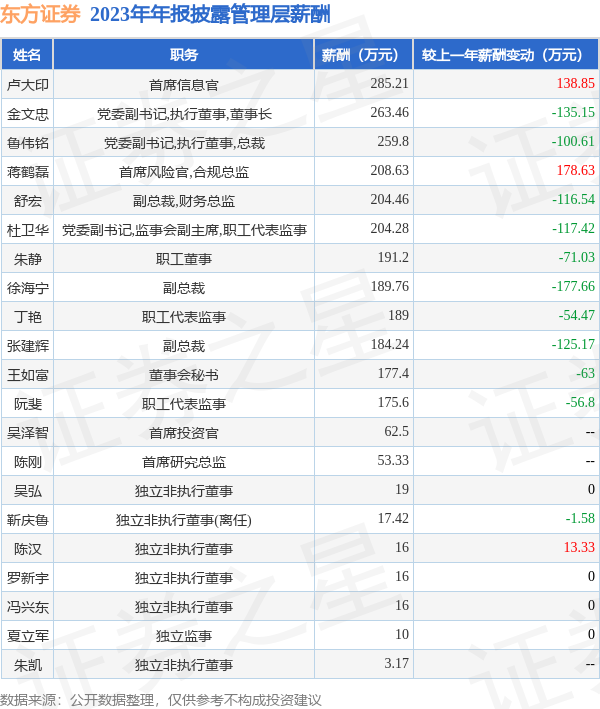Select change value 178.63
600x709 pixels.
[575, 170]
